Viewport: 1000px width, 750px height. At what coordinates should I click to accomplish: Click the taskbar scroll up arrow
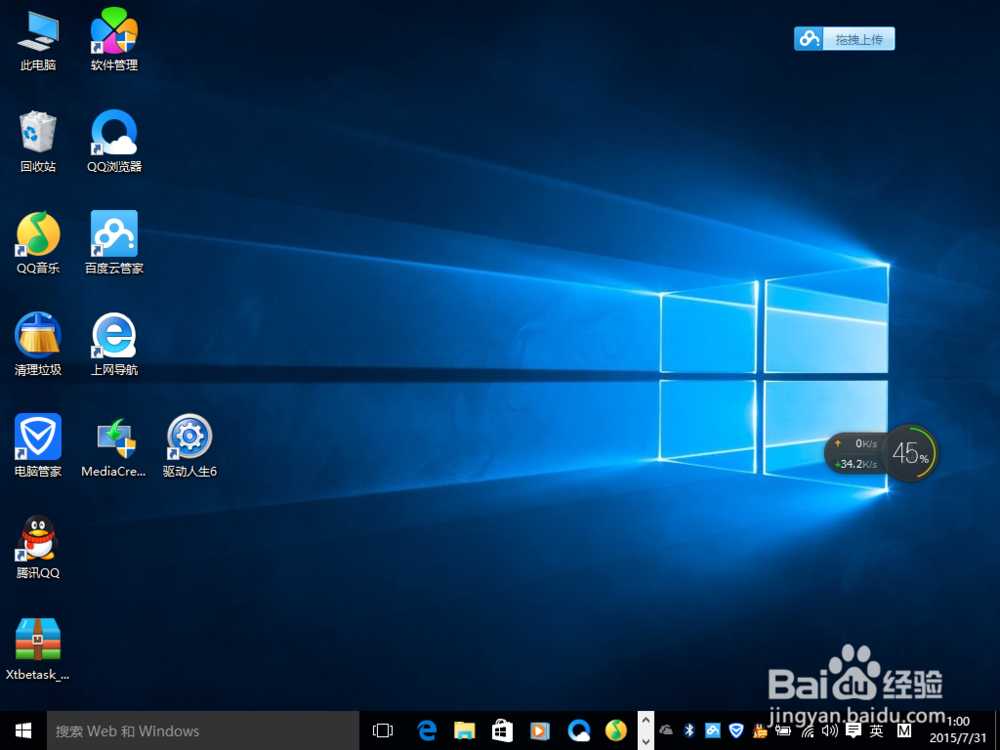tap(645, 721)
